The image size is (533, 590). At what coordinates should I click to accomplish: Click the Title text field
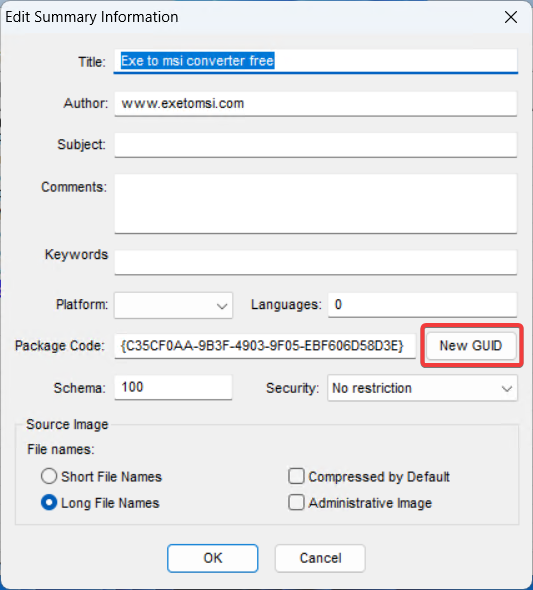point(316,61)
